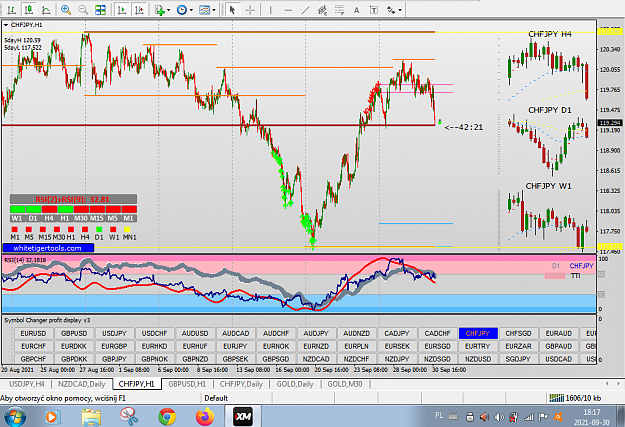Image resolution: width=625 pixels, height=427 pixels.
Task: Toggle chart auto scroll
Action: coord(122,10)
